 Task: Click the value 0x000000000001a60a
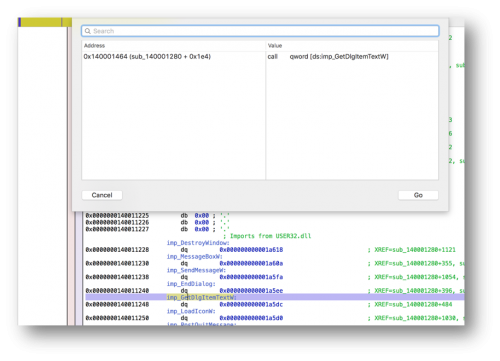tap(251, 263)
